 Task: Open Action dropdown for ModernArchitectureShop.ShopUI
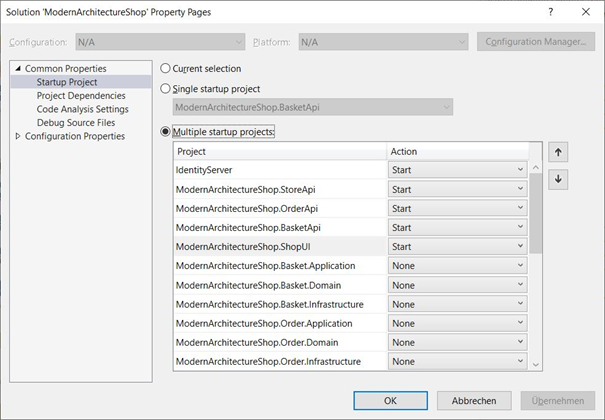click(457, 246)
